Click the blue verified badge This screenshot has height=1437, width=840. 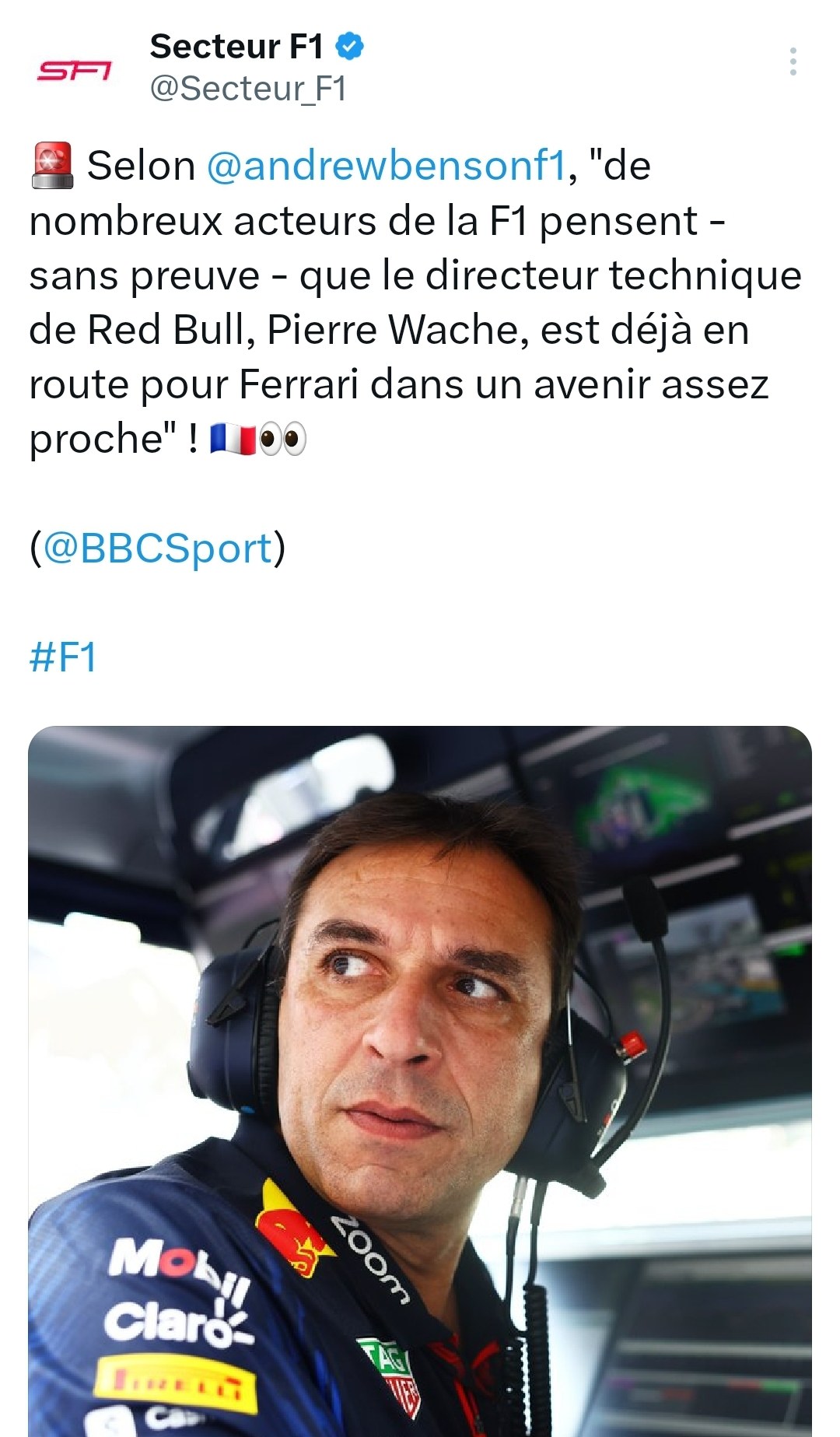pos(349,47)
